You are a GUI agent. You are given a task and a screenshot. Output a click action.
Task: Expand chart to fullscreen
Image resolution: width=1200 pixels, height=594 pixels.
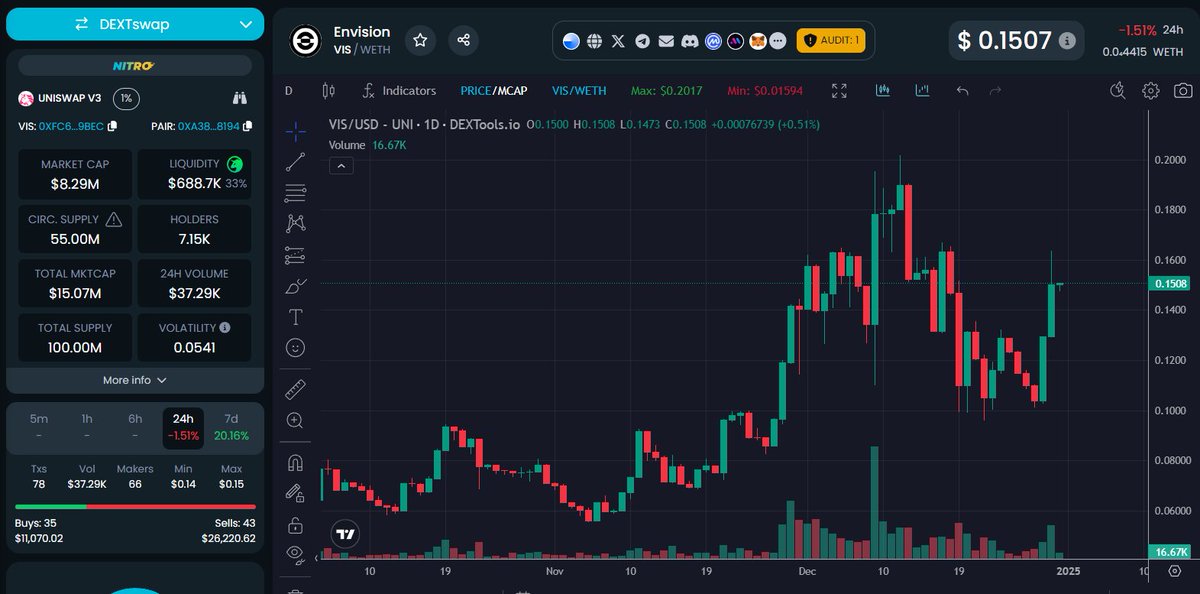[x=839, y=91]
